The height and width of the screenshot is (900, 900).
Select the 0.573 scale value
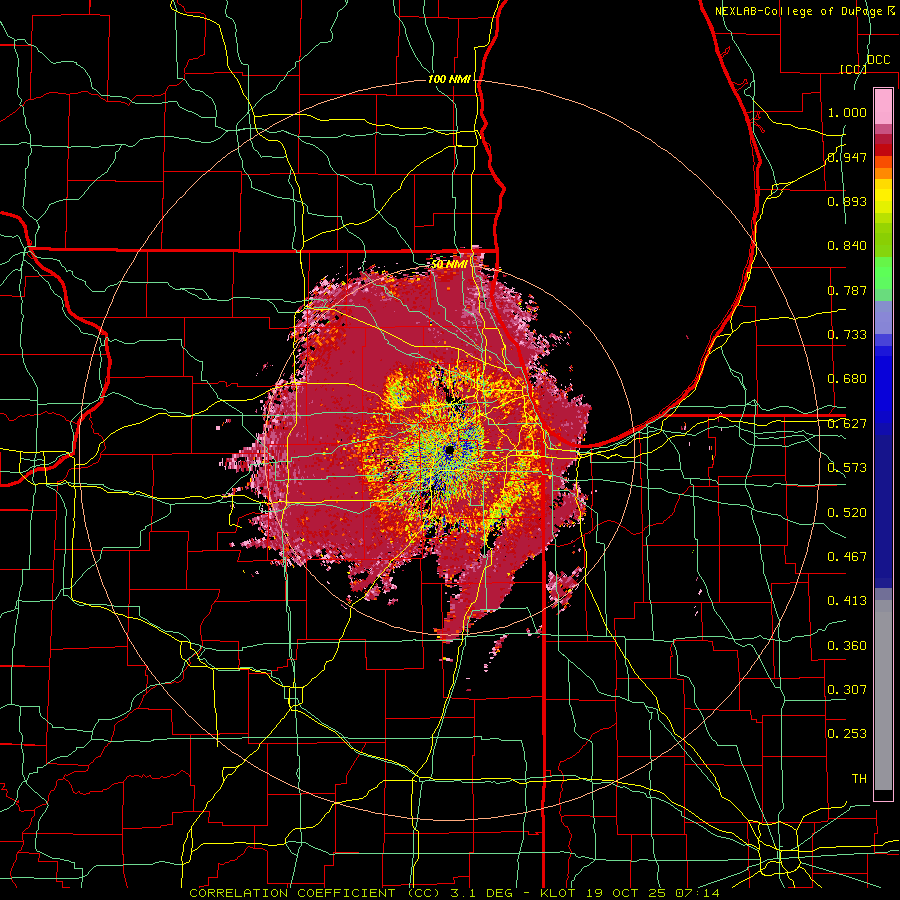point(847,468)
